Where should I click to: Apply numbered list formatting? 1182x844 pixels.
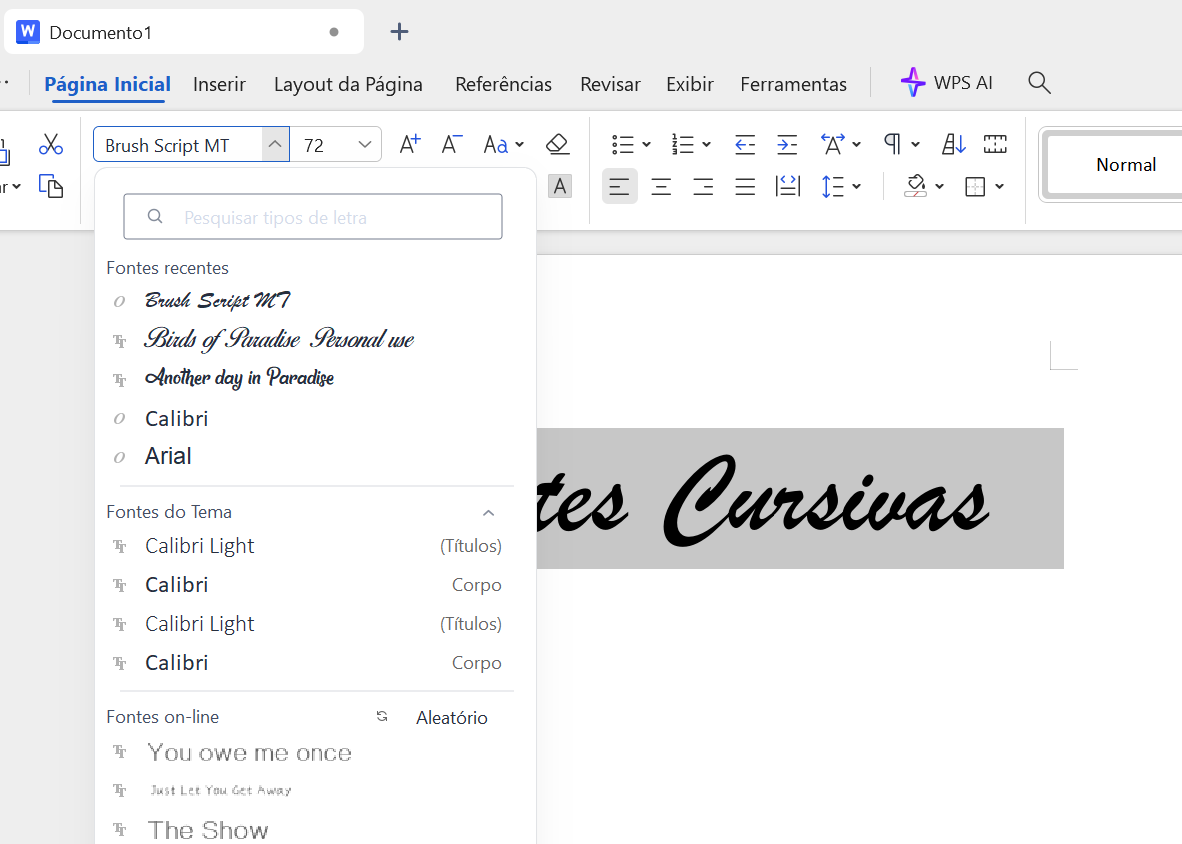(x=683, y=144)
